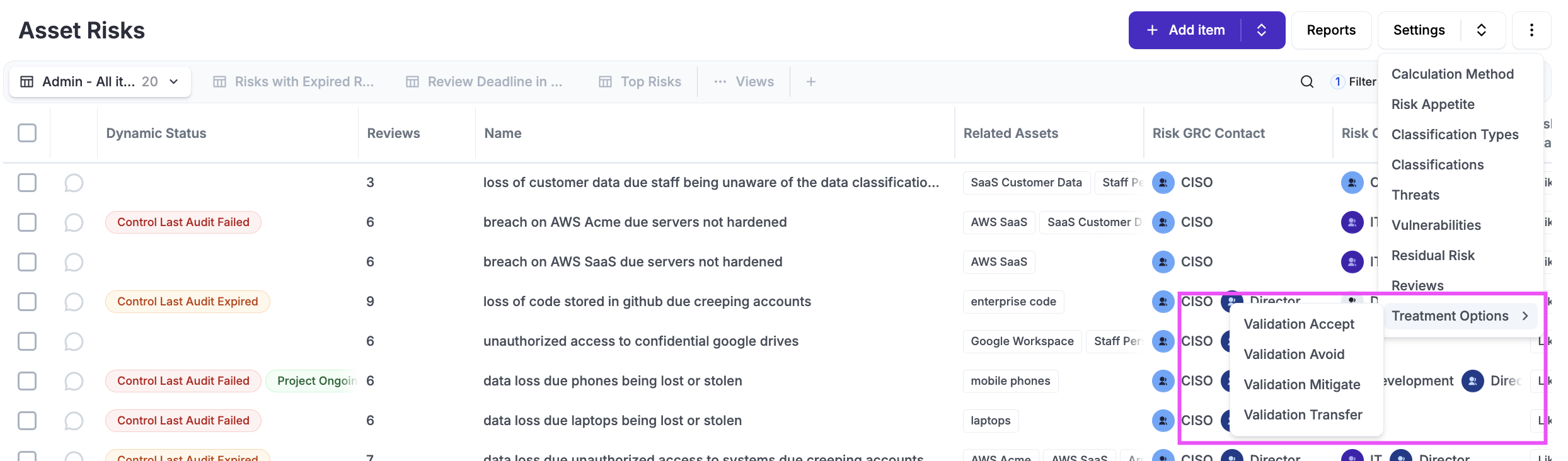Open comments for the first risk row
The width and height of the screenshot is (1568, 461).
point(74,183)
